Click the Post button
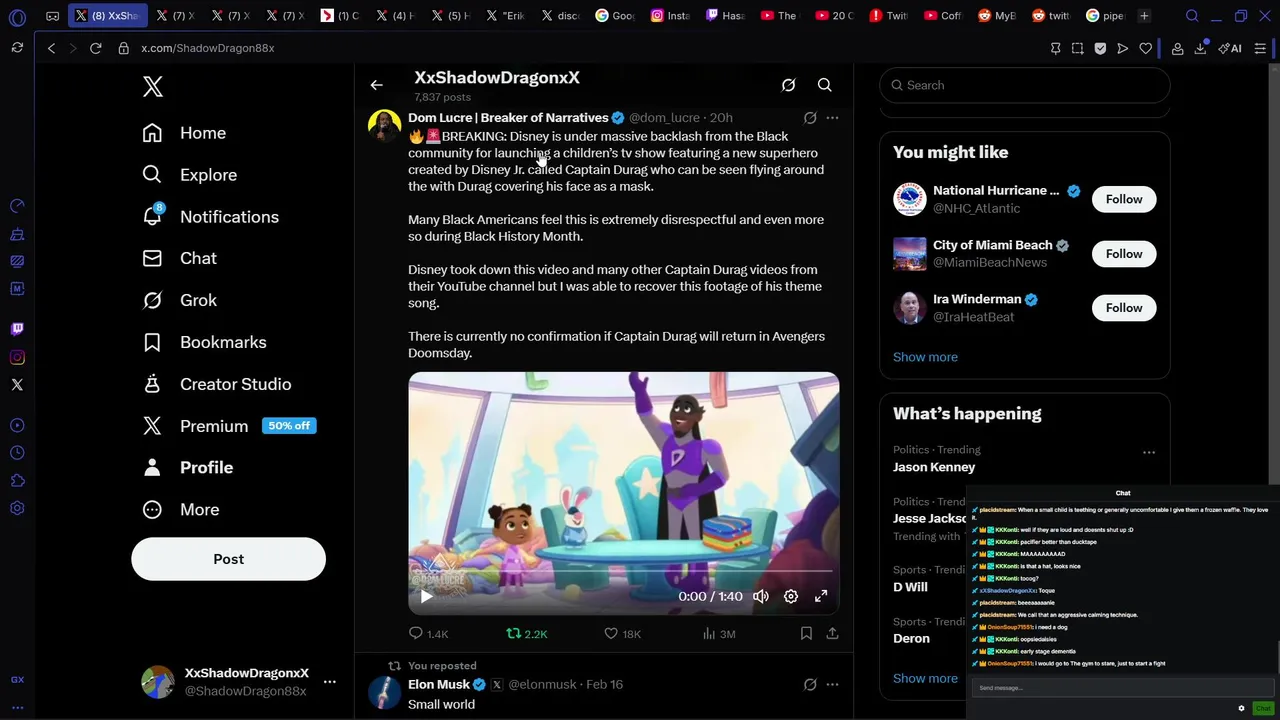This screenshot has height=720, width=1280. 228,559
